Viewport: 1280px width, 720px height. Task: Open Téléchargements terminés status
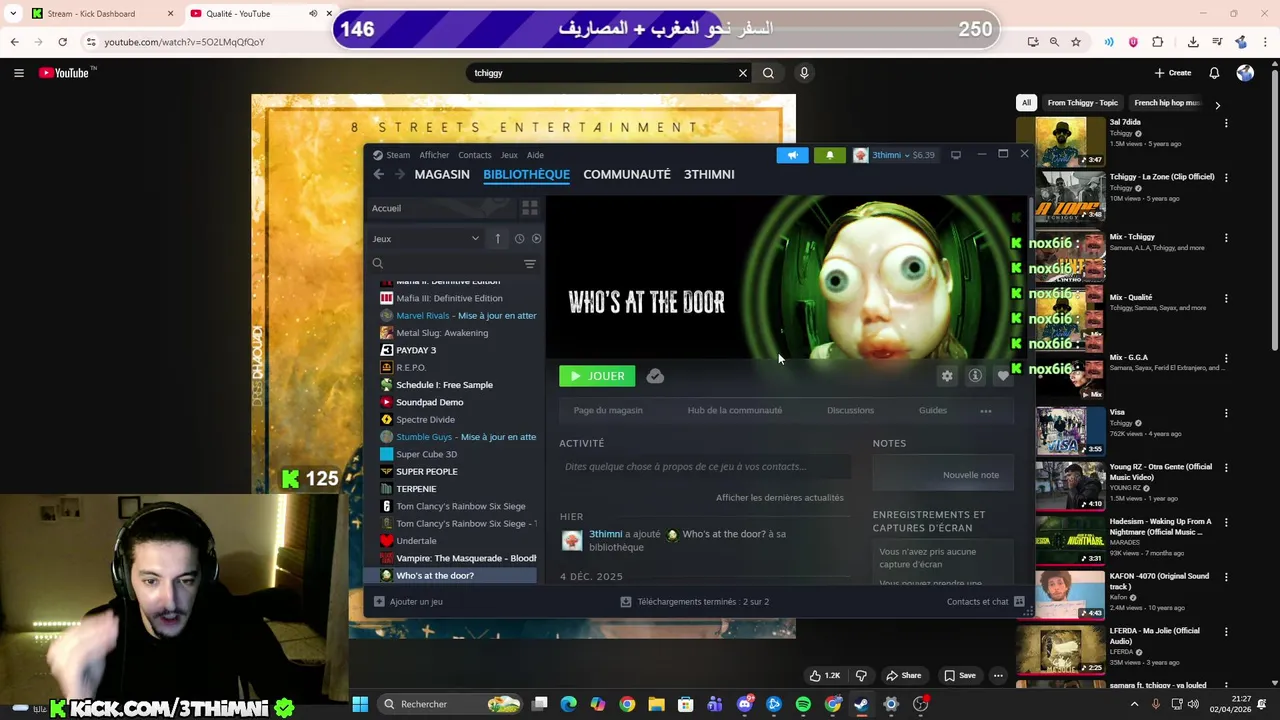(694, 602)
